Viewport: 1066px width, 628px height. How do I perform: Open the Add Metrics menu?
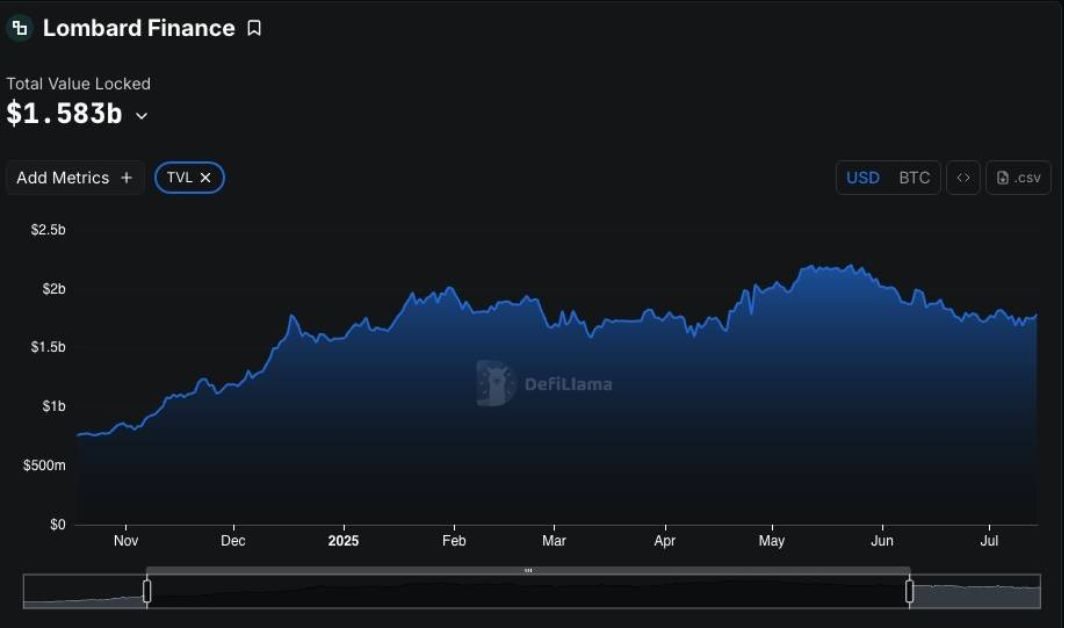click(75, 178)
